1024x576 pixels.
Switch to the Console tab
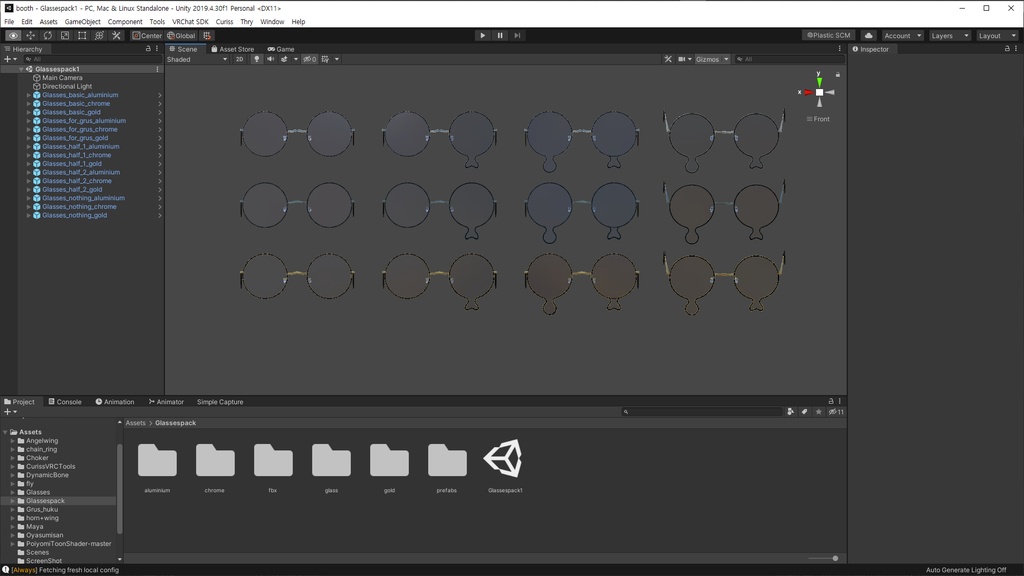pyautogui.click(x=64, y=401)
